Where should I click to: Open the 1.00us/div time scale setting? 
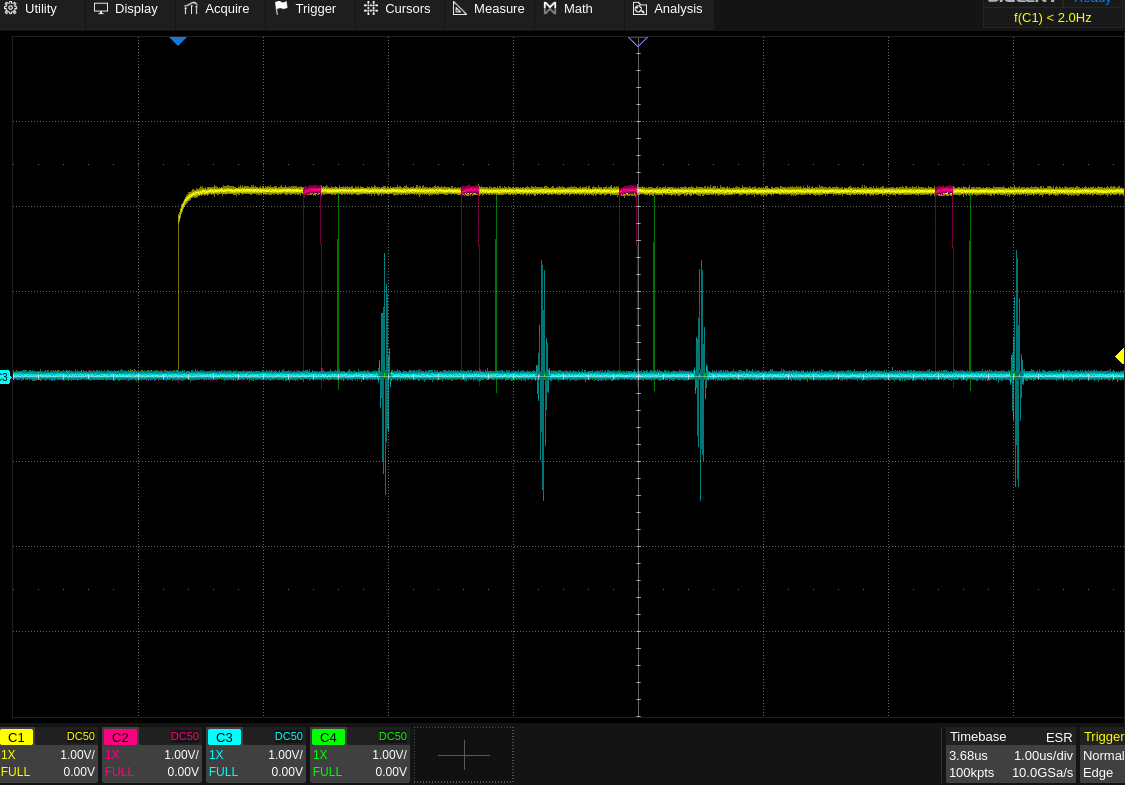1043,755
